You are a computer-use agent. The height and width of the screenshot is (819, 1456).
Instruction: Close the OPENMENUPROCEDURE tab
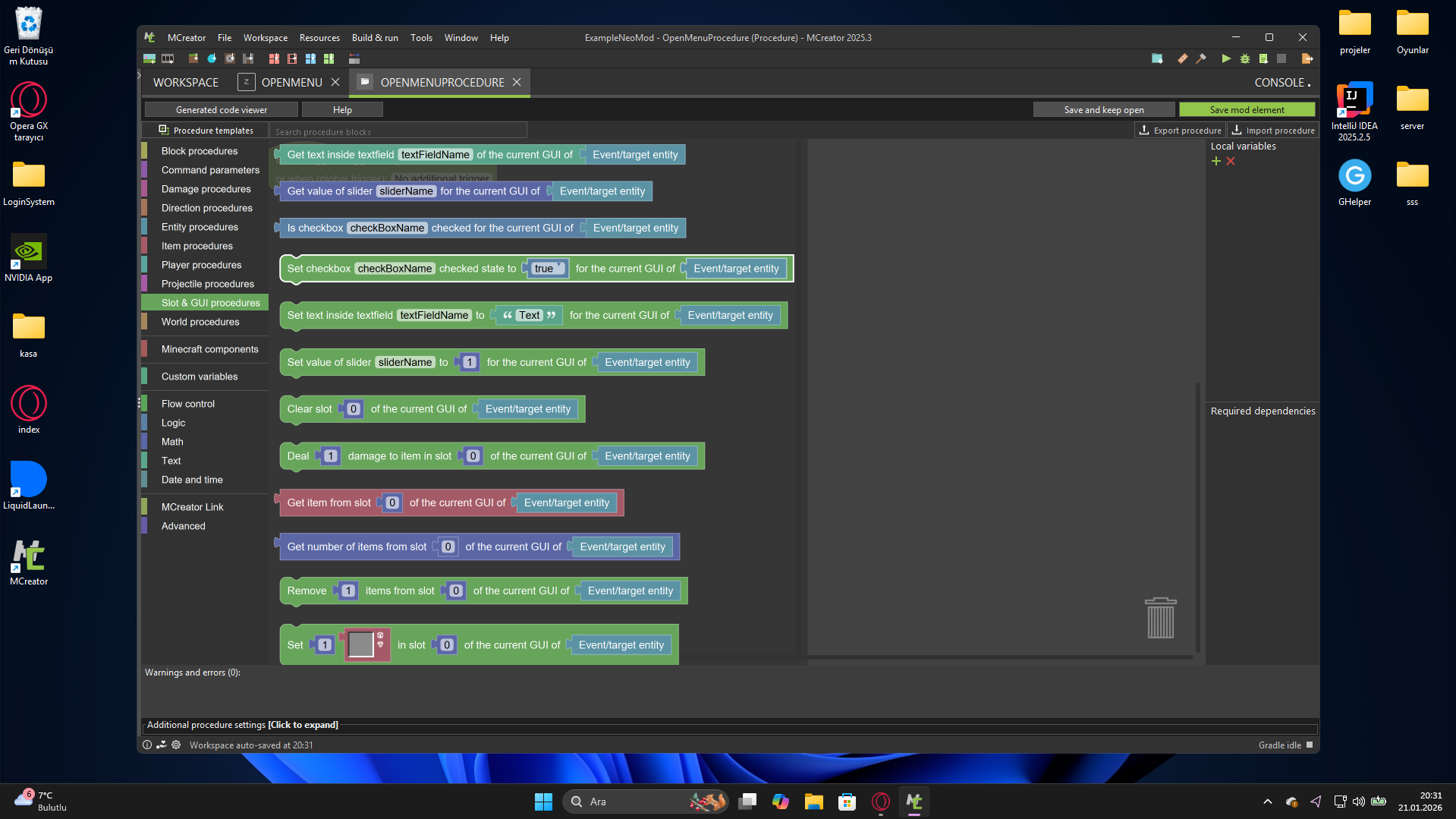[x=517, y=82]
